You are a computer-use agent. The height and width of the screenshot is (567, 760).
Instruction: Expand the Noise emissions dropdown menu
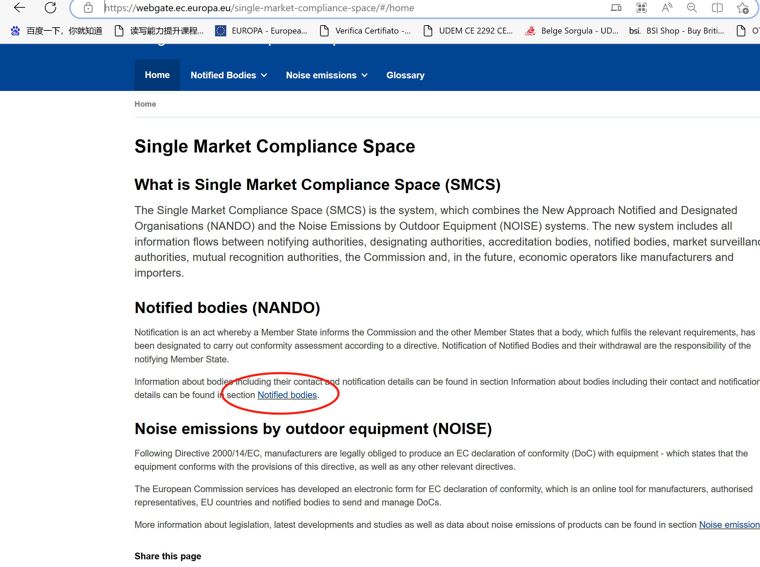(x=326, y=75)
